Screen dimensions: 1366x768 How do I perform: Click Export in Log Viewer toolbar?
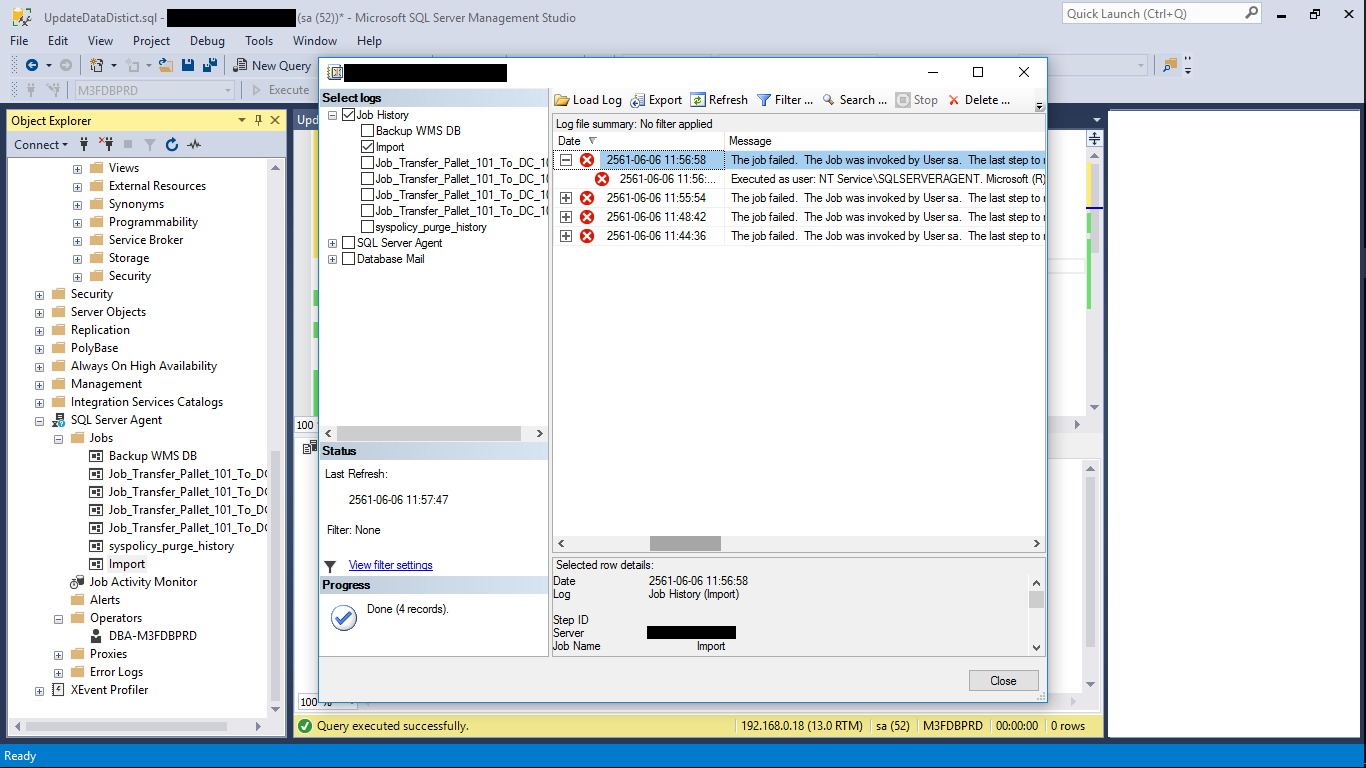click(x=656, y=100)
